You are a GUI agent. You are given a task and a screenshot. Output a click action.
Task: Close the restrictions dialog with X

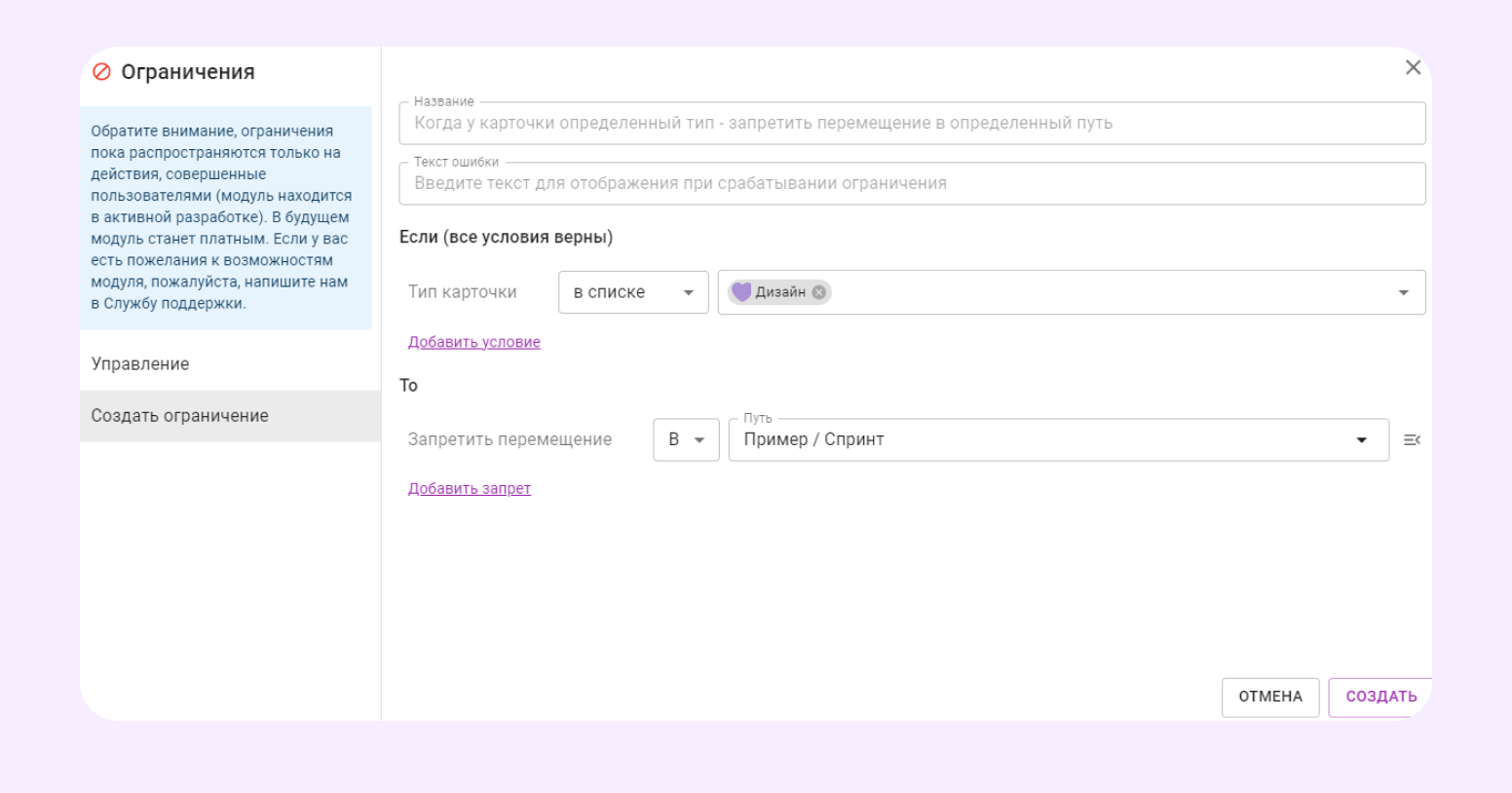pyautogui.click(x=1413, y=67)
